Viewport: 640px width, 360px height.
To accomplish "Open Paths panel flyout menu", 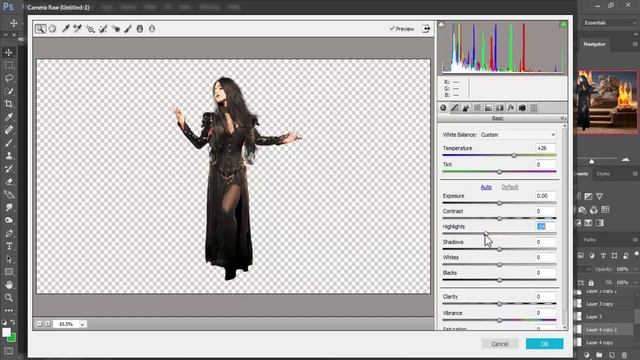I will pyautogui.click(x=636, y=240).
